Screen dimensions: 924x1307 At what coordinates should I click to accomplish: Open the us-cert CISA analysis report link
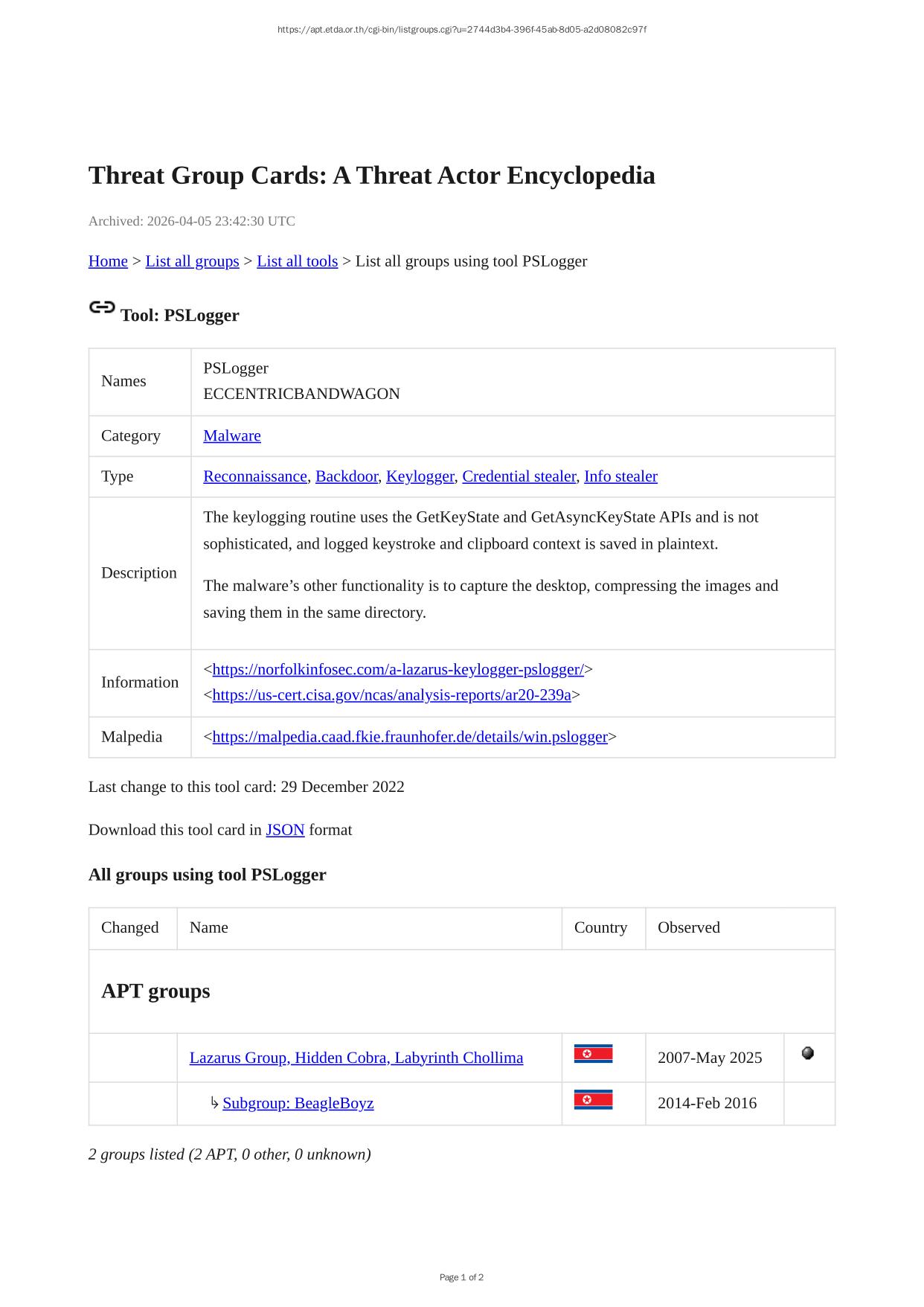[391, 695]
